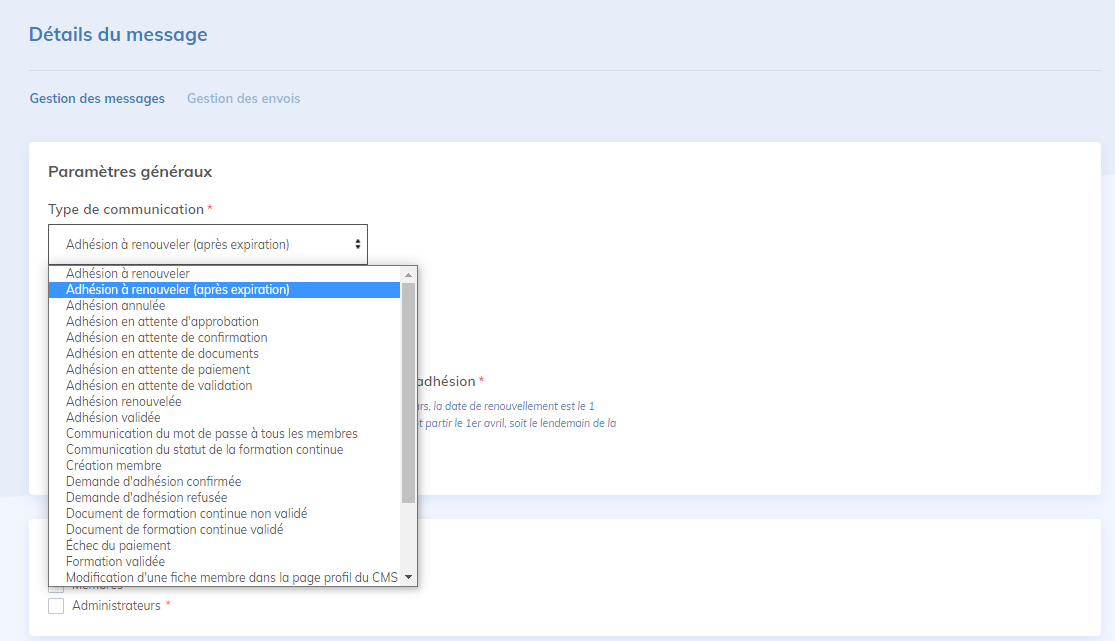Select 'Adhésion en attente de documents'
This screenshot has height=641, width=1115.
(x=162, y=354)
